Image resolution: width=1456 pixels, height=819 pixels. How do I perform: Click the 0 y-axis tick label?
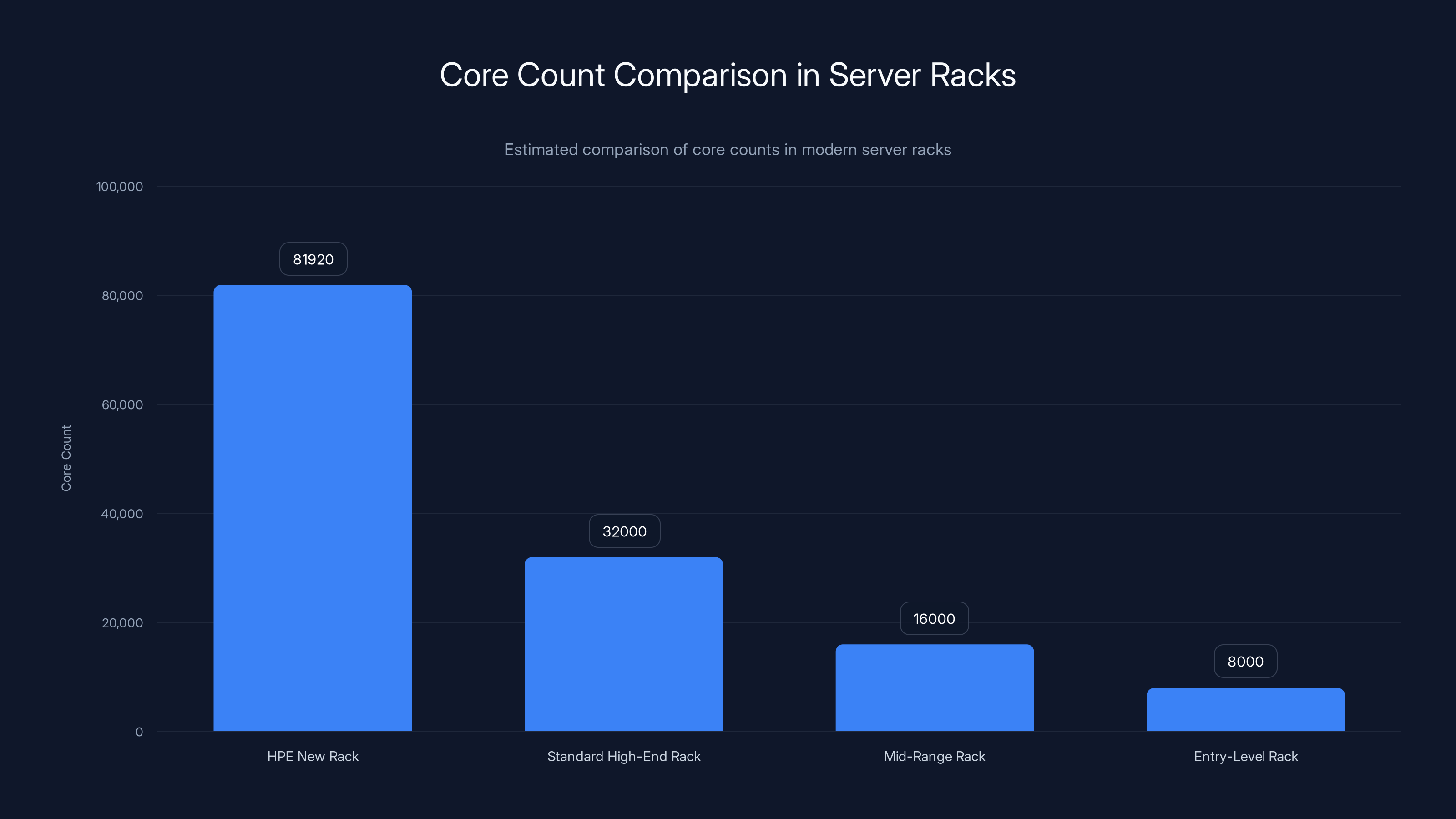139,733
